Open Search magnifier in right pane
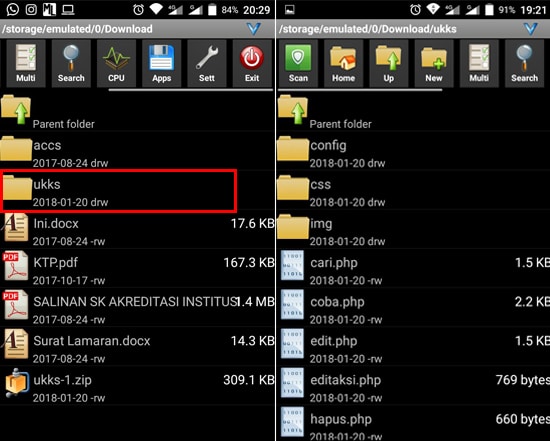Viewport: 550px width, 441px height. click(524, 64)
